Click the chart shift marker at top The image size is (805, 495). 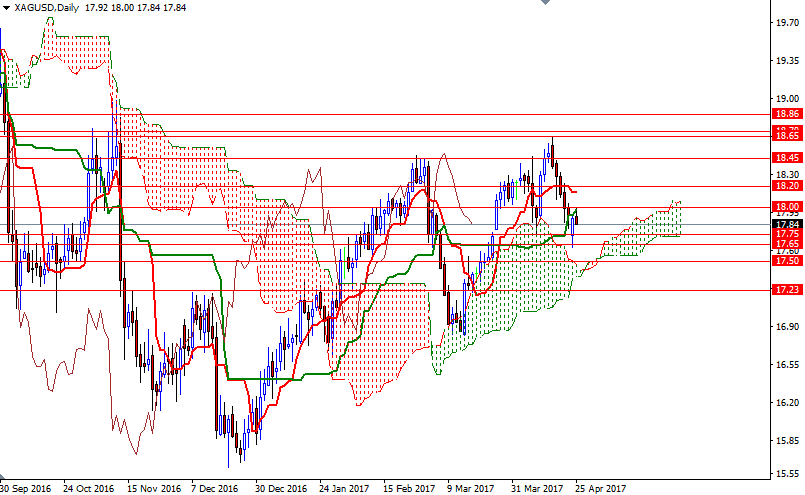pyautogui.click(x=545, y=2)
